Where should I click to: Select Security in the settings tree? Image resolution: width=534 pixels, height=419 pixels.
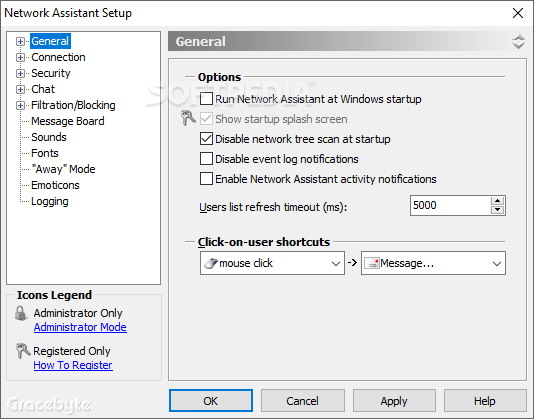click(51, 73)
